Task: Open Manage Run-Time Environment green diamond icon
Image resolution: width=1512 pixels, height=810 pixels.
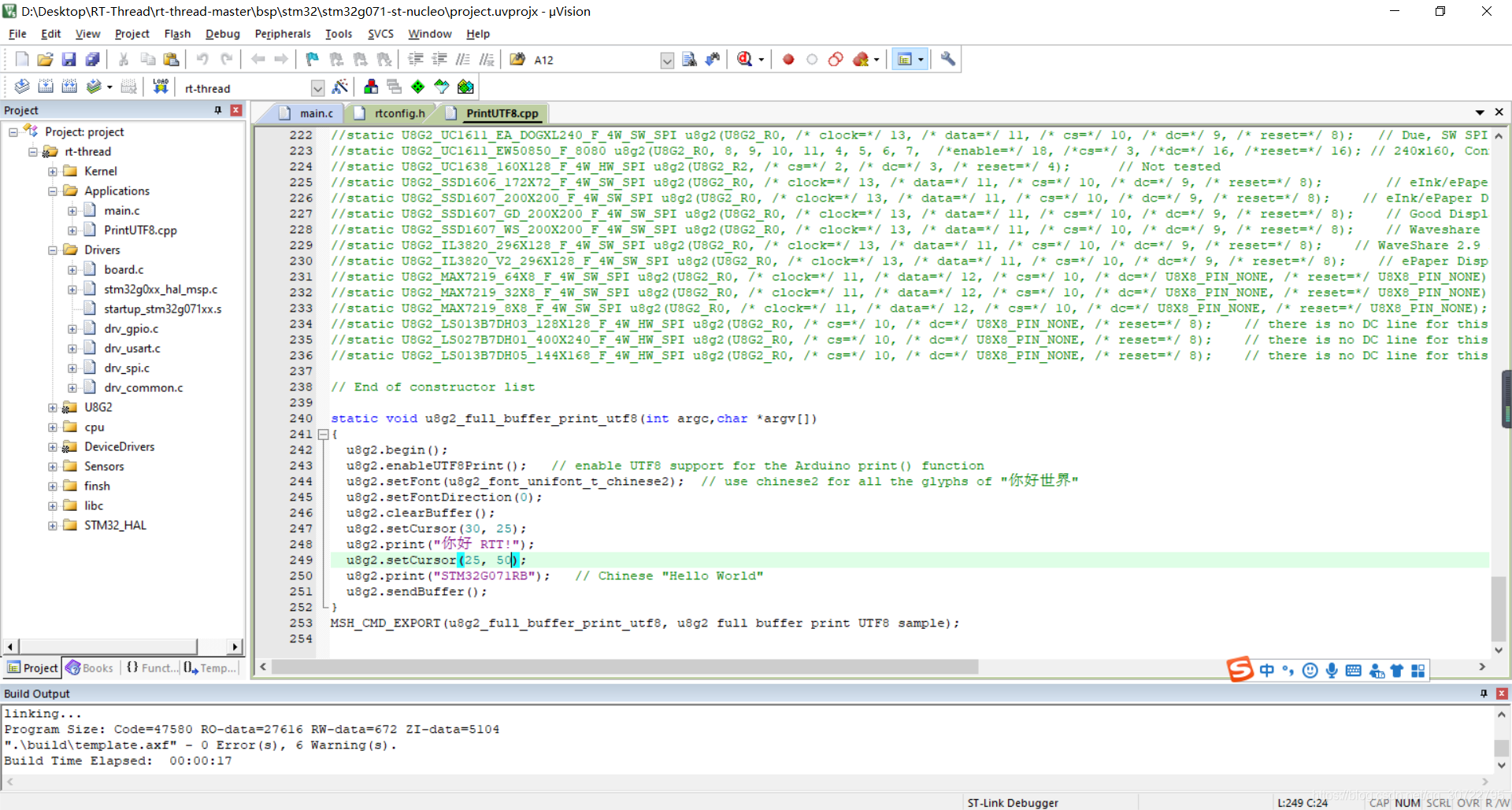Action: coord(418,87)
